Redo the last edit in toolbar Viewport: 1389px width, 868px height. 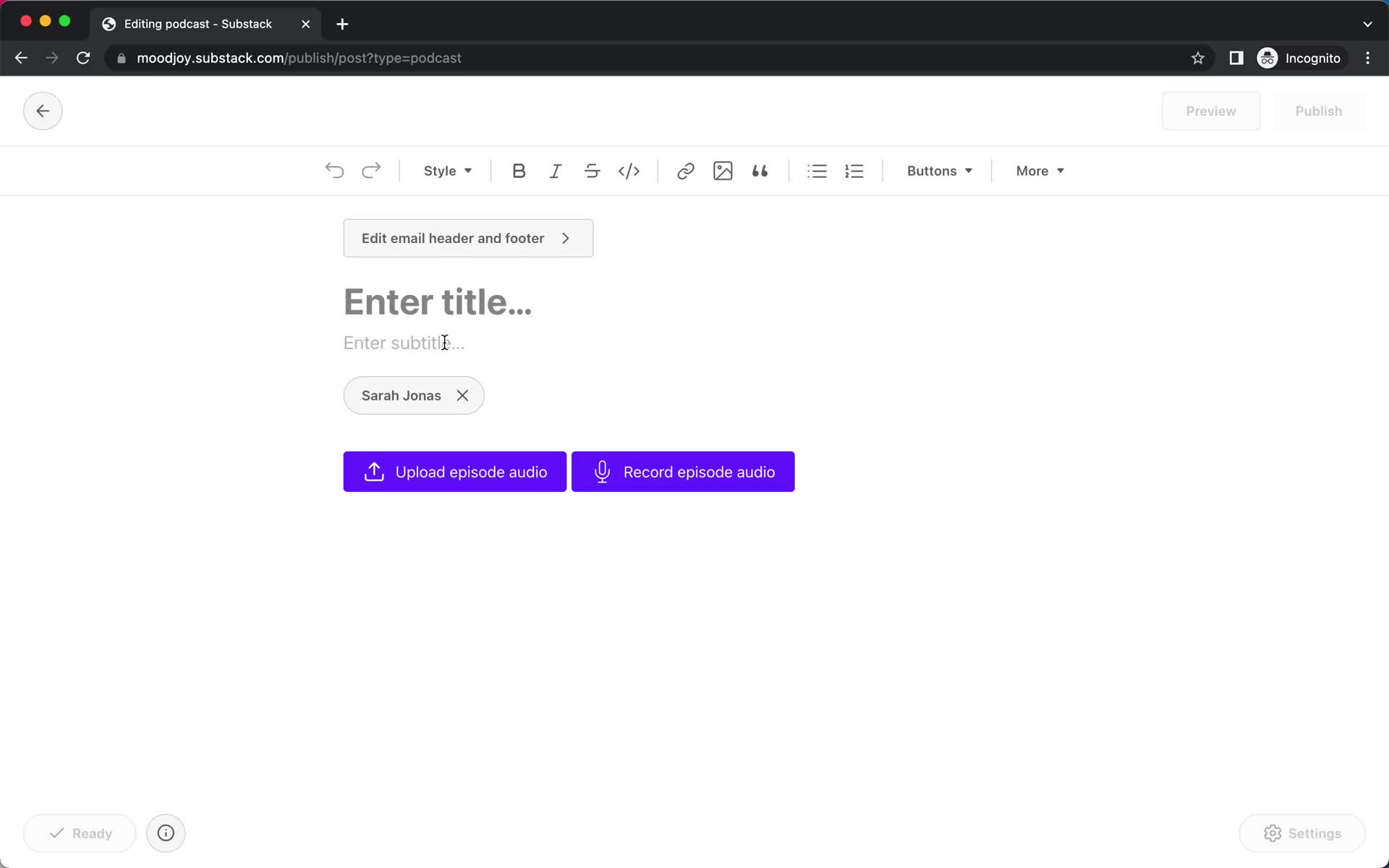[x=371, y=171]
